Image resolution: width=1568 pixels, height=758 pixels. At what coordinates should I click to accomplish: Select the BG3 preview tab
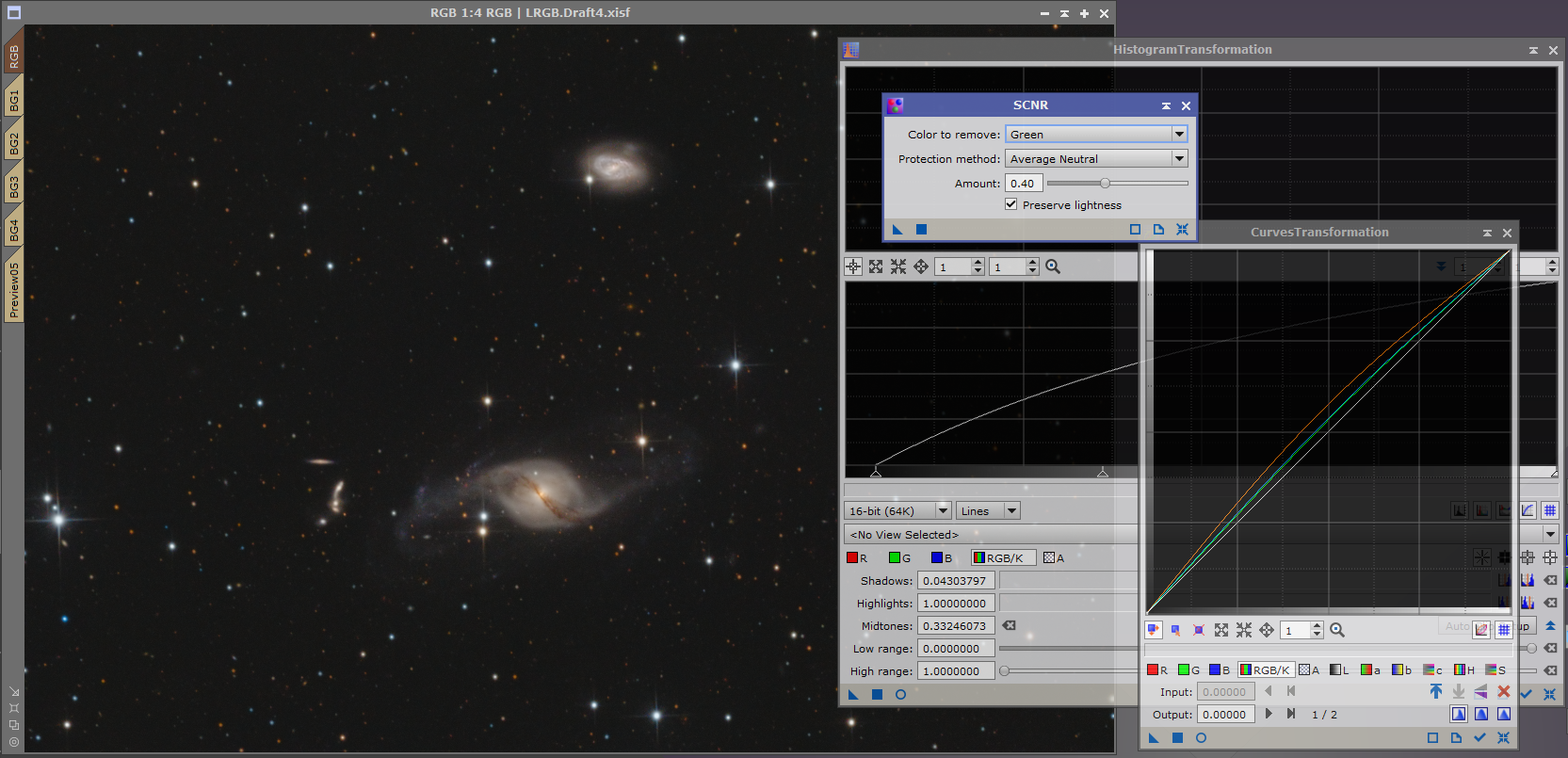click(13, 186)
